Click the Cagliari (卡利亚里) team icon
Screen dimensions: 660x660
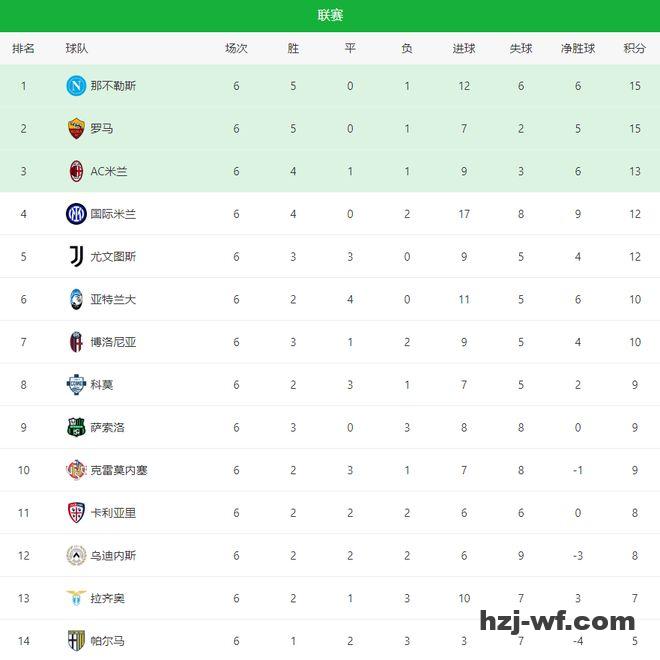(x=75, y=513)
